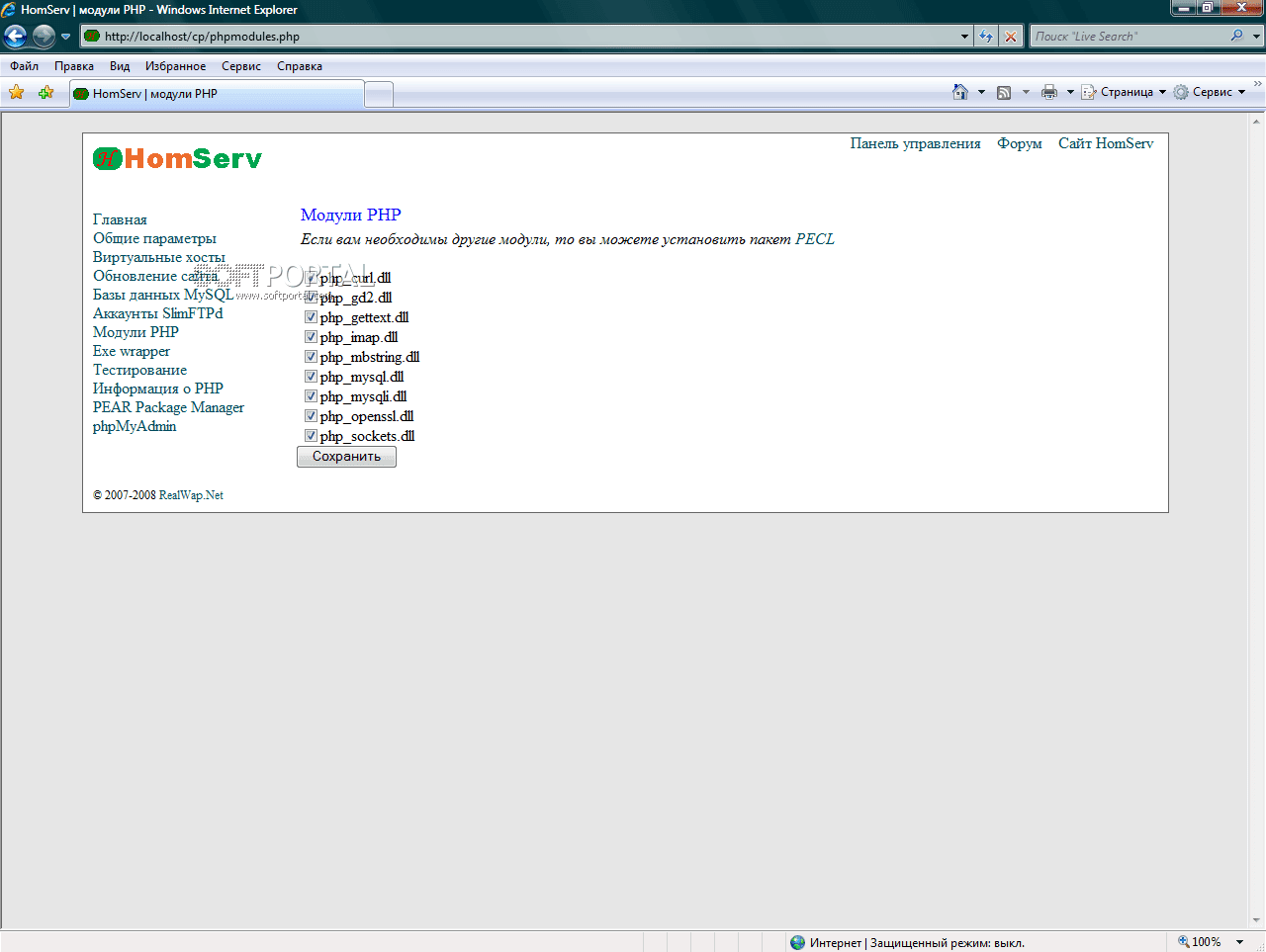Open the Справка menu

[x=300, y=66]
